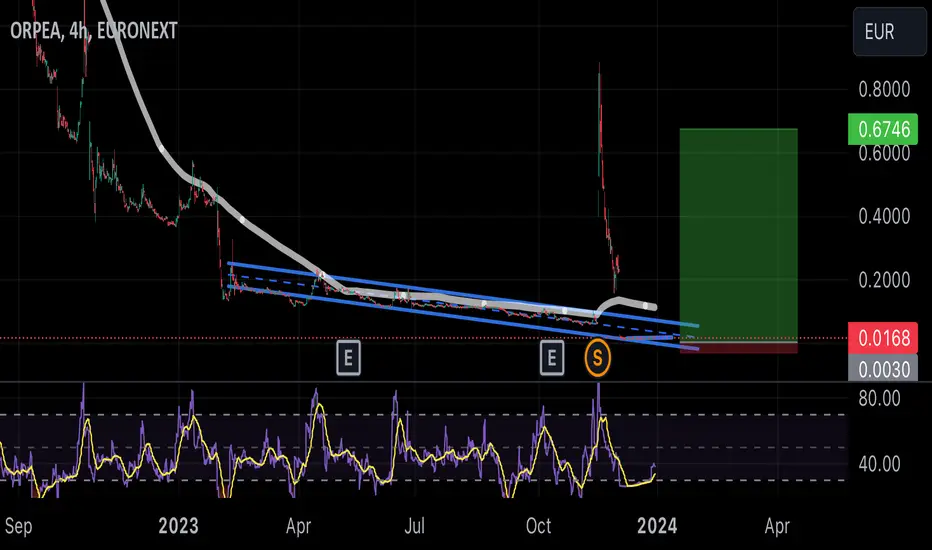
Task: Click the earnings E marker near Oct
Action: (x=552, y=358)
